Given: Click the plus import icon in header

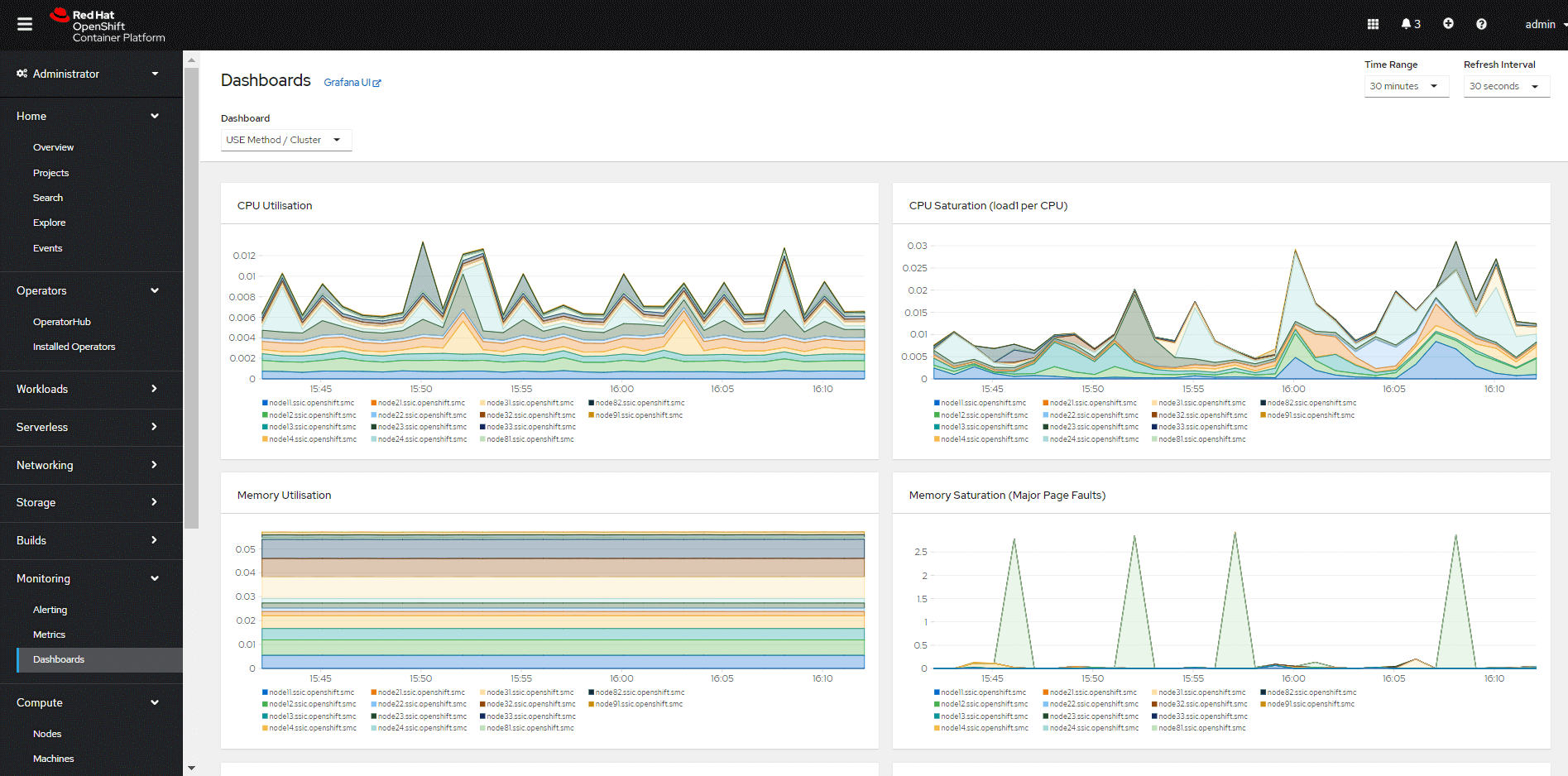Looking at the screenshot, I should click(1448, 24).
